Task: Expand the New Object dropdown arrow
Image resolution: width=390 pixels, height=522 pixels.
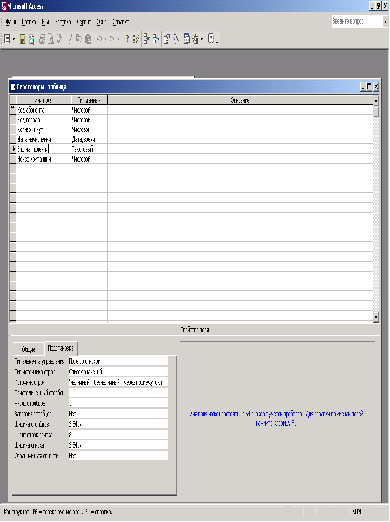Action: (202, 39)
